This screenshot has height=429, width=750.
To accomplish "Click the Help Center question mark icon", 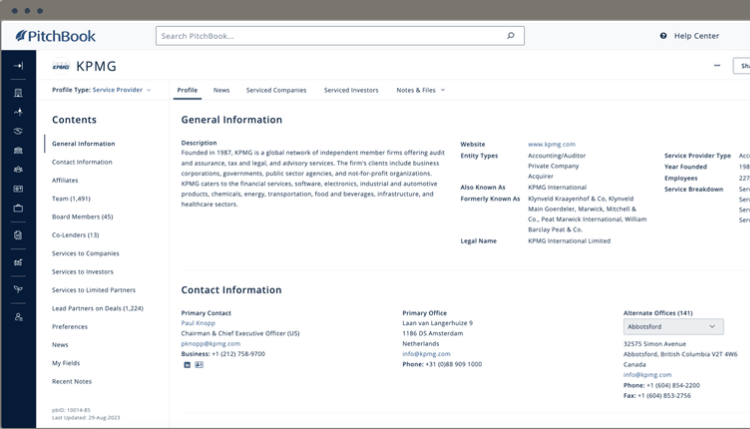I will tap(663, 36).
